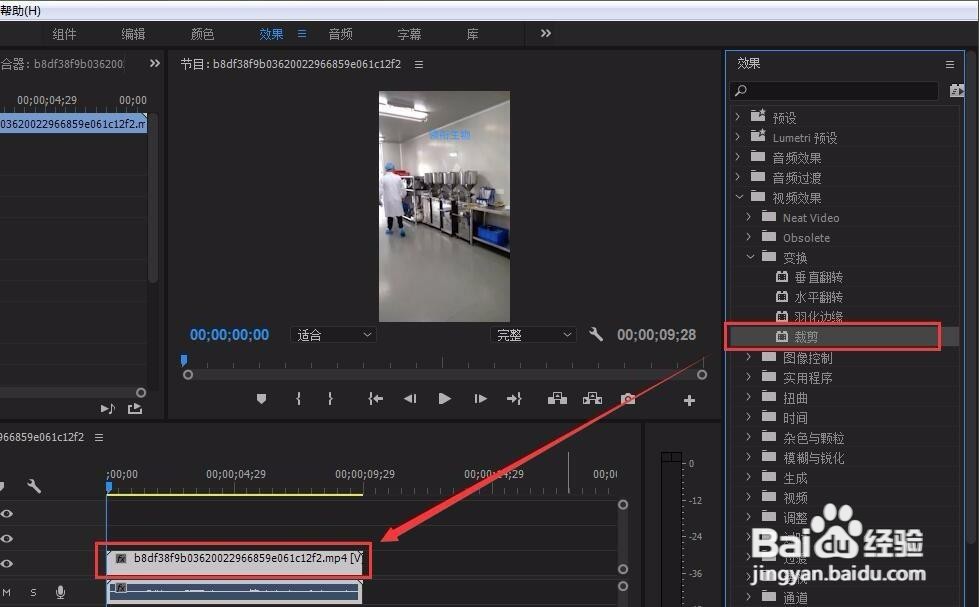
Task: Toggle visibility of middle video track
Action: click(x=7, y=538)
